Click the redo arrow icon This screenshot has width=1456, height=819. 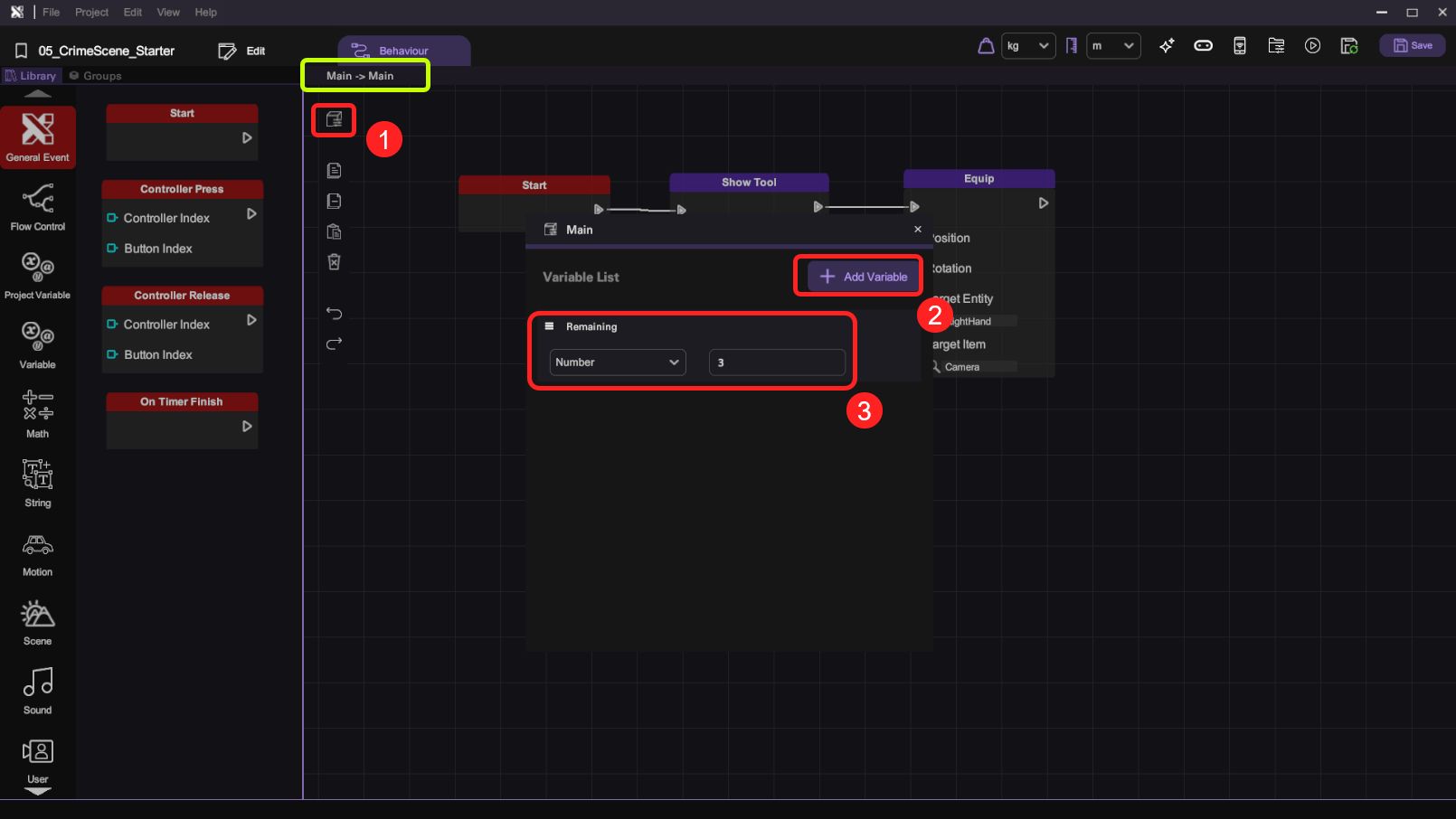(x=334, y=344)
